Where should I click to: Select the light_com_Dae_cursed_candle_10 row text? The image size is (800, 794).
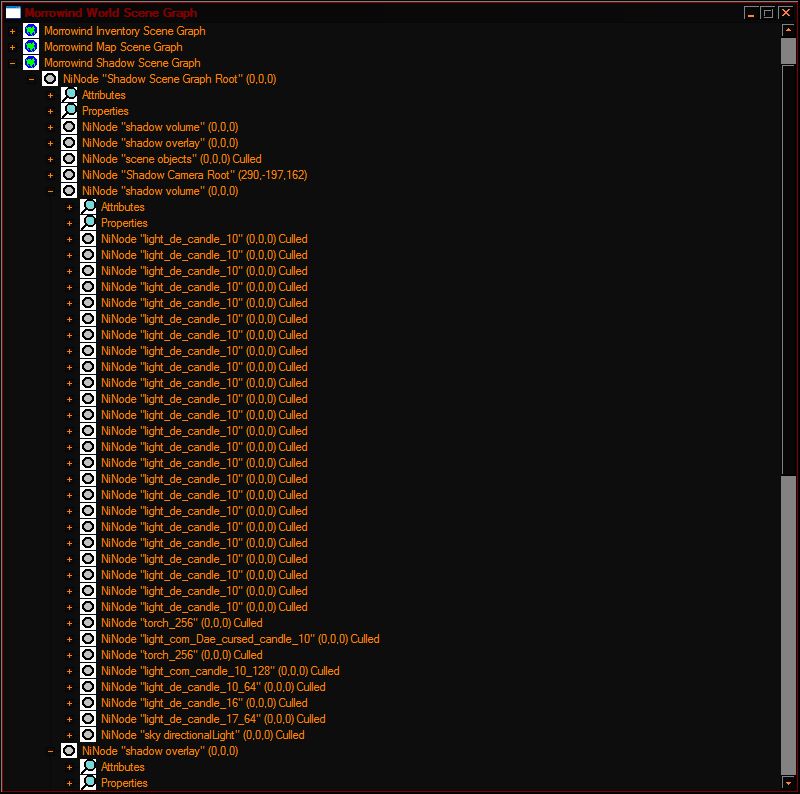(x=240, y=639)
